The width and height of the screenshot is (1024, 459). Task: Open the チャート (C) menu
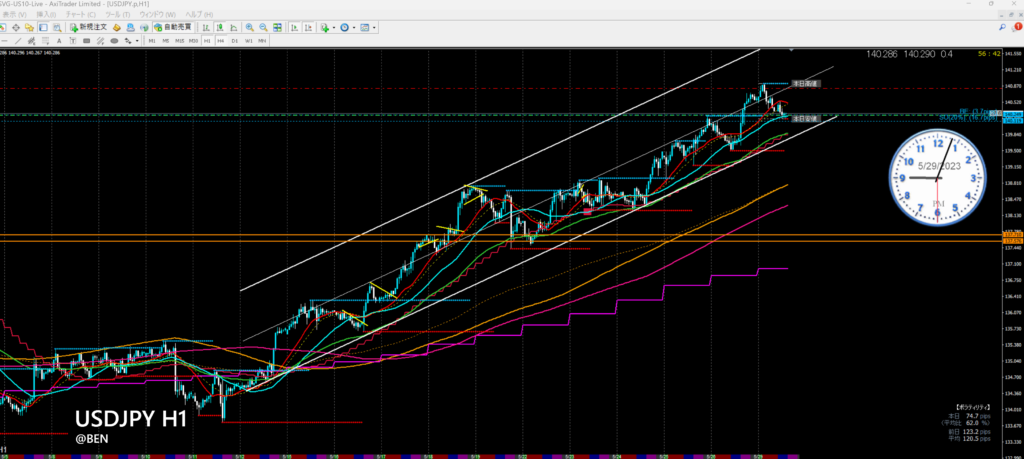point(80,14)
